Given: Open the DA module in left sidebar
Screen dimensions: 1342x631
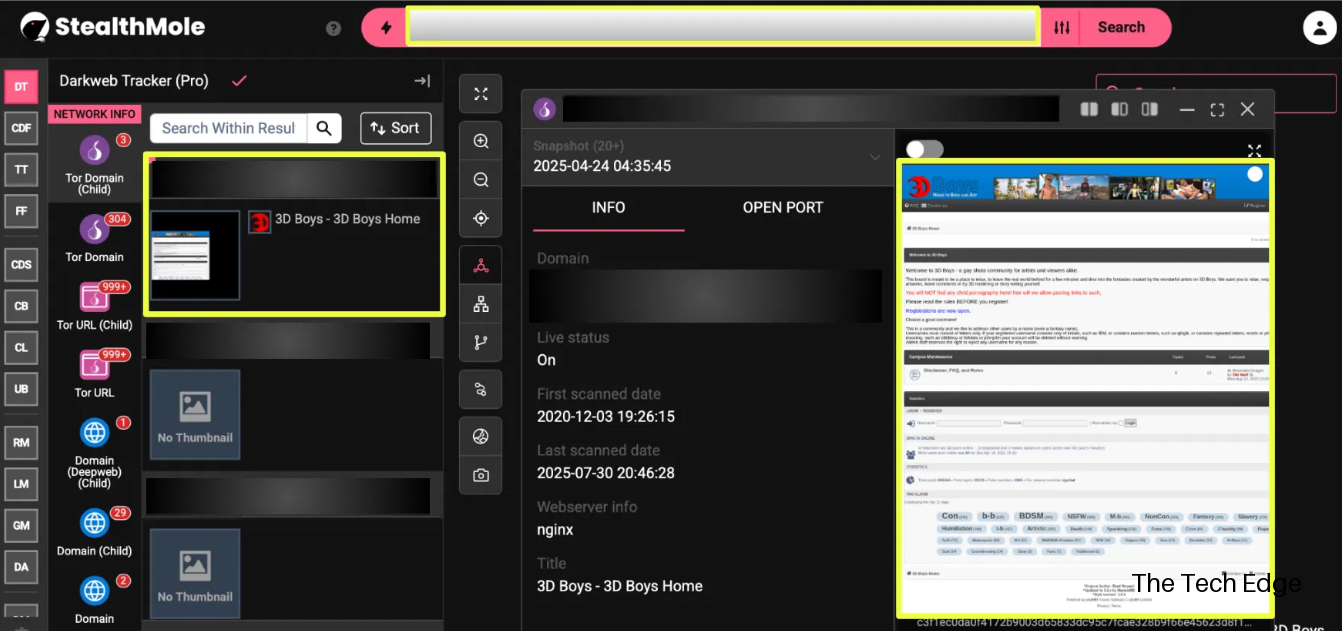Looking at the screenshot, I should (x=21, y=567).
